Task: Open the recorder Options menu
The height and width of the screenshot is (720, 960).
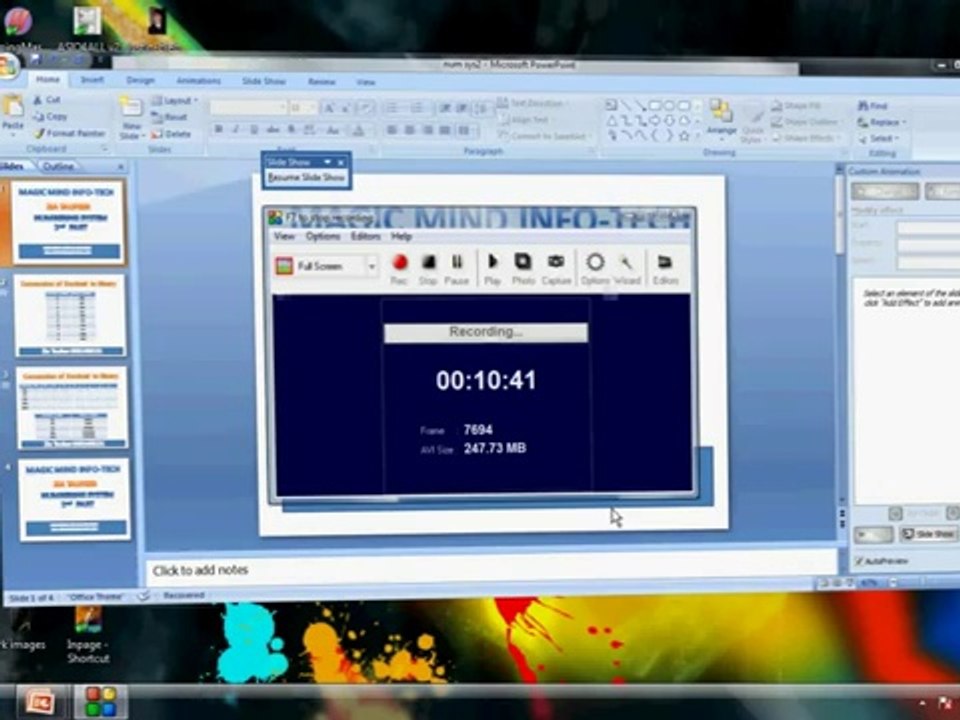Action: tap(323, 236)
